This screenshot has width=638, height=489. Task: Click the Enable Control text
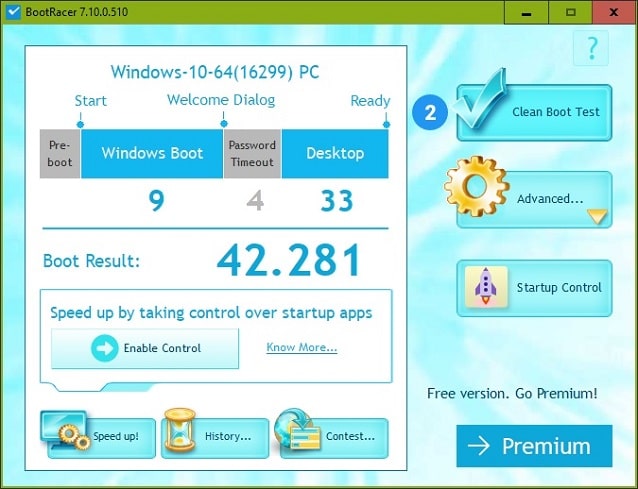click(162, 348)
